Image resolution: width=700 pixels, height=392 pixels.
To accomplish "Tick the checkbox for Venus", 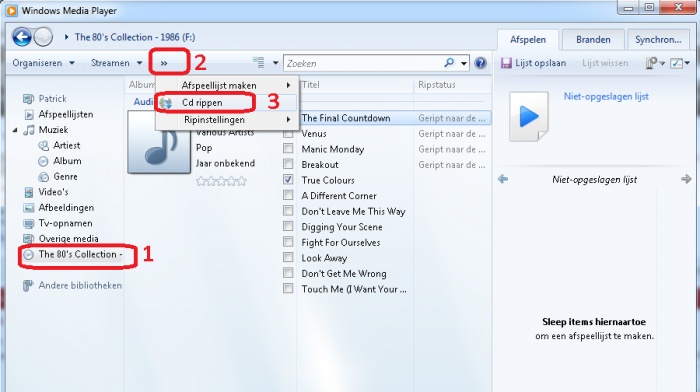I will tap(288, 133).
